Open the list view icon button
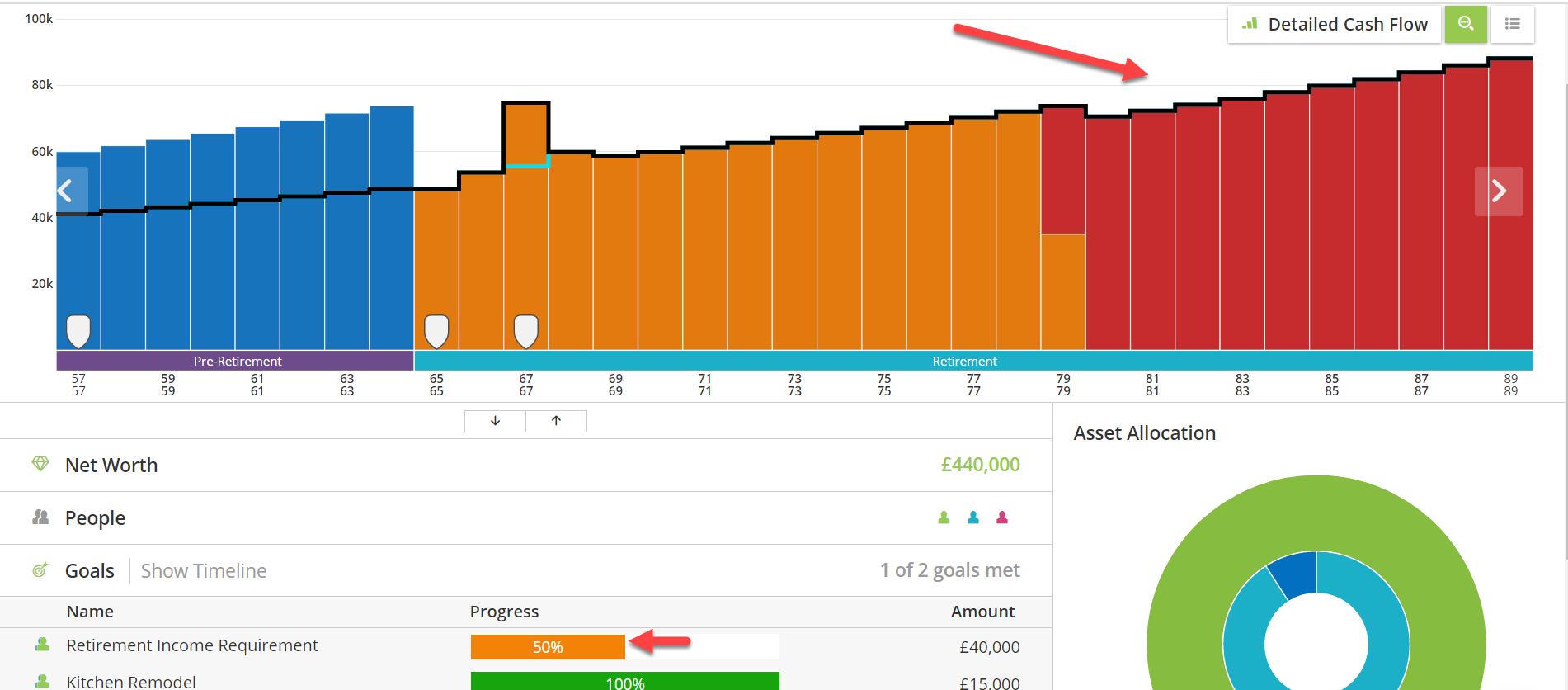The height and width of the screenshot is (690, 1568). click(x=1513, y=25)
